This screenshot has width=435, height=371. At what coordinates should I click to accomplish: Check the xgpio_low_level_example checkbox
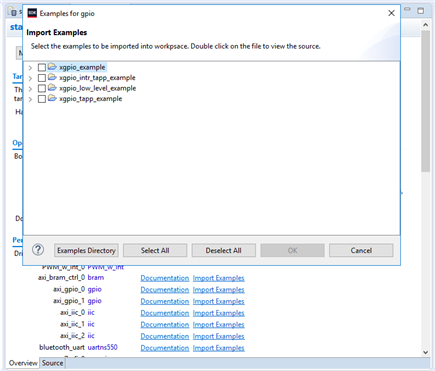[42, 88]
